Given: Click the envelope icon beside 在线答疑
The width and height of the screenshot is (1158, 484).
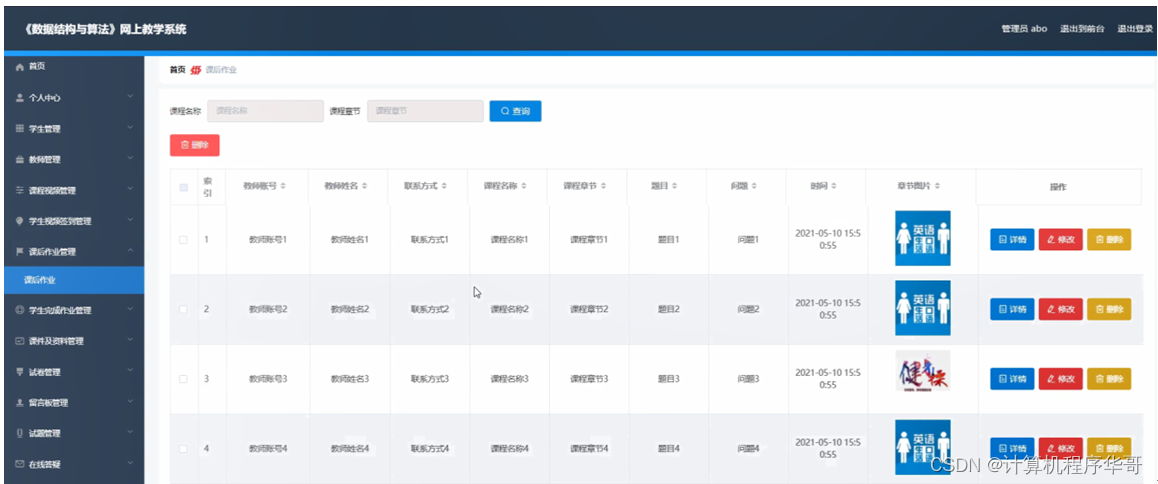Looking at the screenshot, I should click(20, 464).
